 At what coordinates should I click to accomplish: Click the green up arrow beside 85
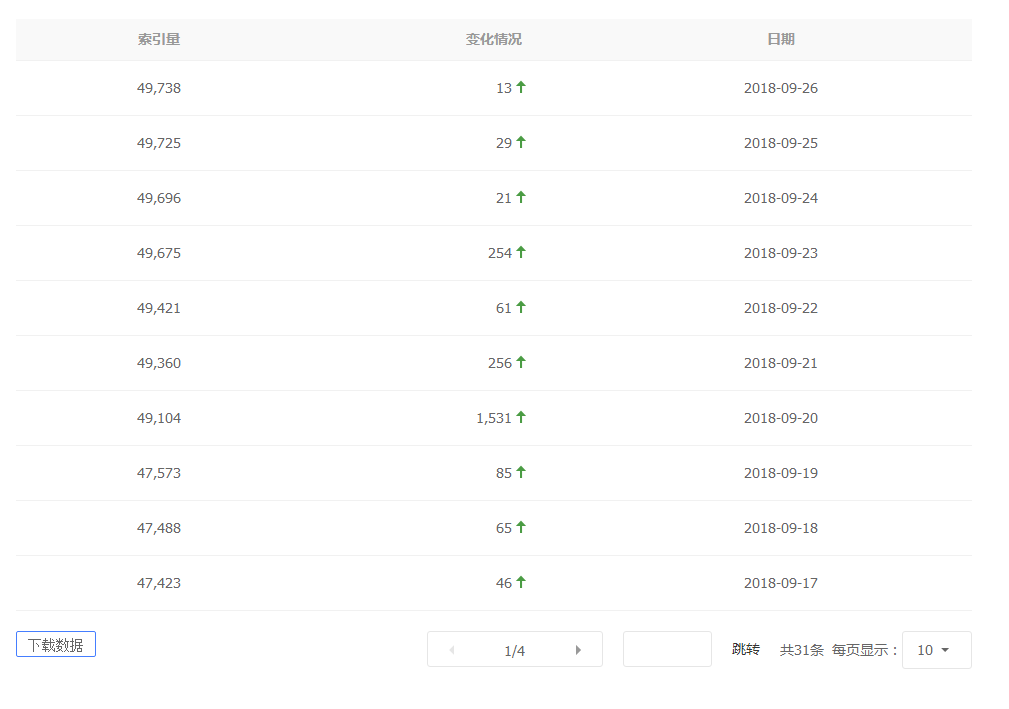521,472
